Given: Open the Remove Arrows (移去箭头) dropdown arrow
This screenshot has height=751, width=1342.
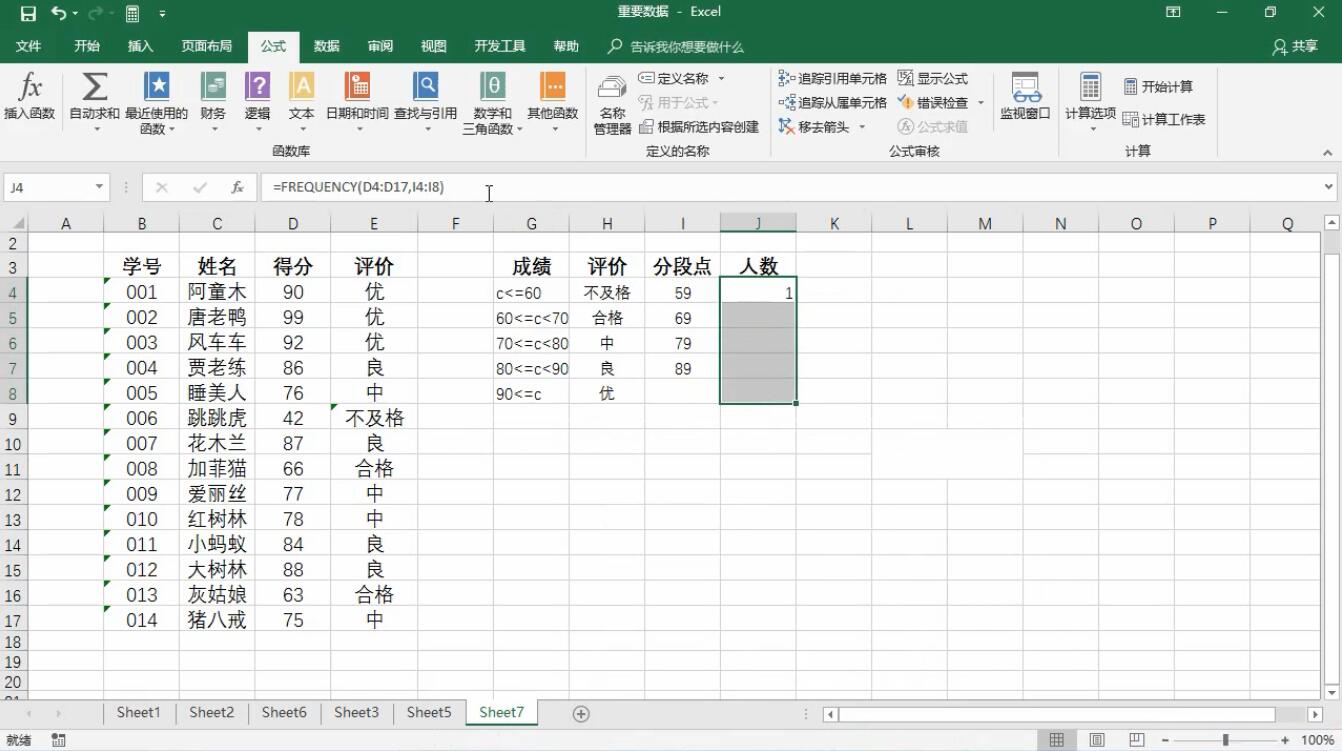Looking at the screenshot, I should (x=862, y=127).
